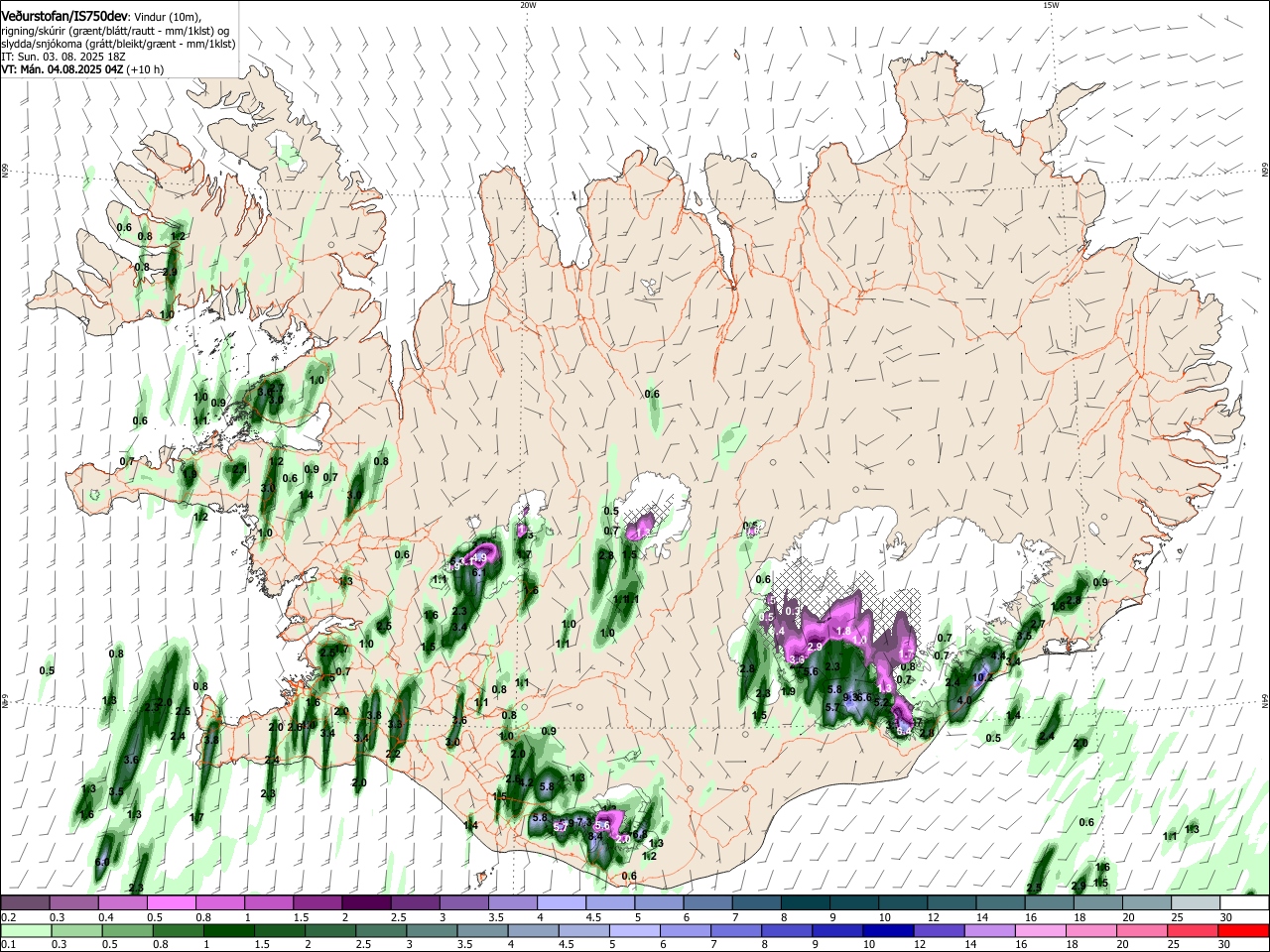Screen dimensions: 1270x952
Task: Choose the bright red lower swatch above 30
Action: pos(1244,930)
